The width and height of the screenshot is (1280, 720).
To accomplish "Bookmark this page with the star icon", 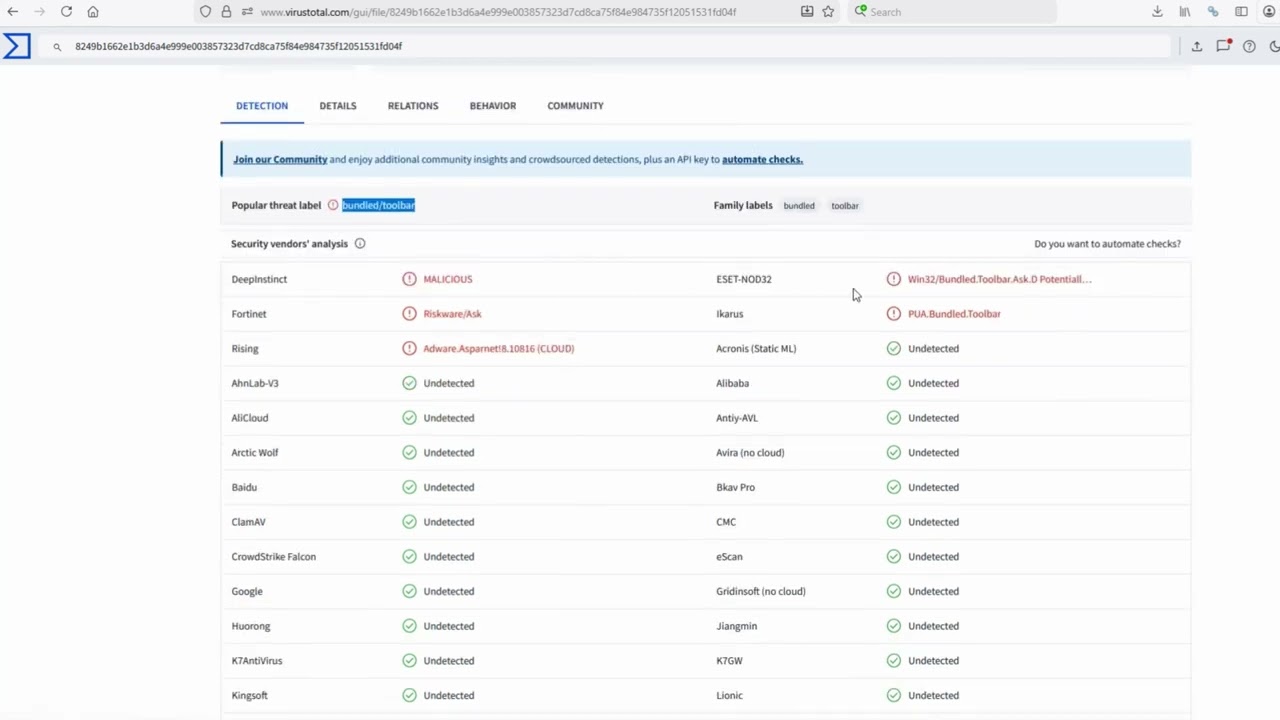I will [x=828, y=12].
